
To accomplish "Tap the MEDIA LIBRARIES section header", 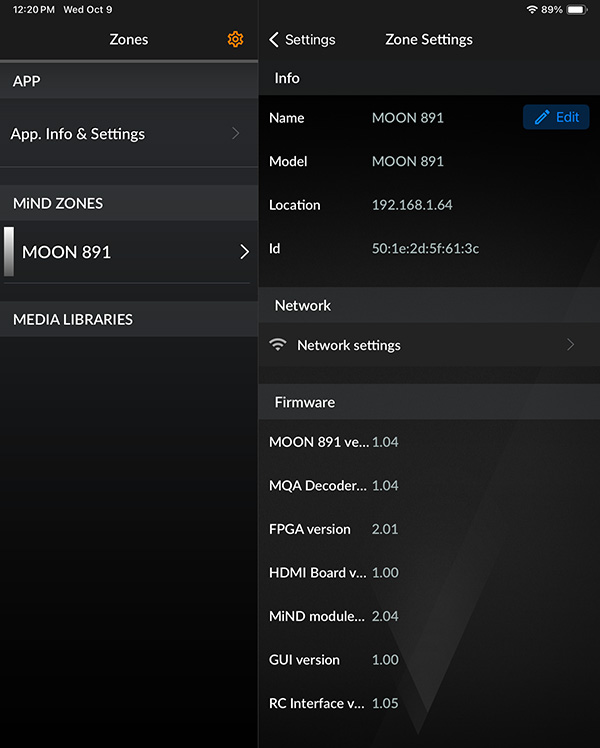I will [x=129, y=319].
